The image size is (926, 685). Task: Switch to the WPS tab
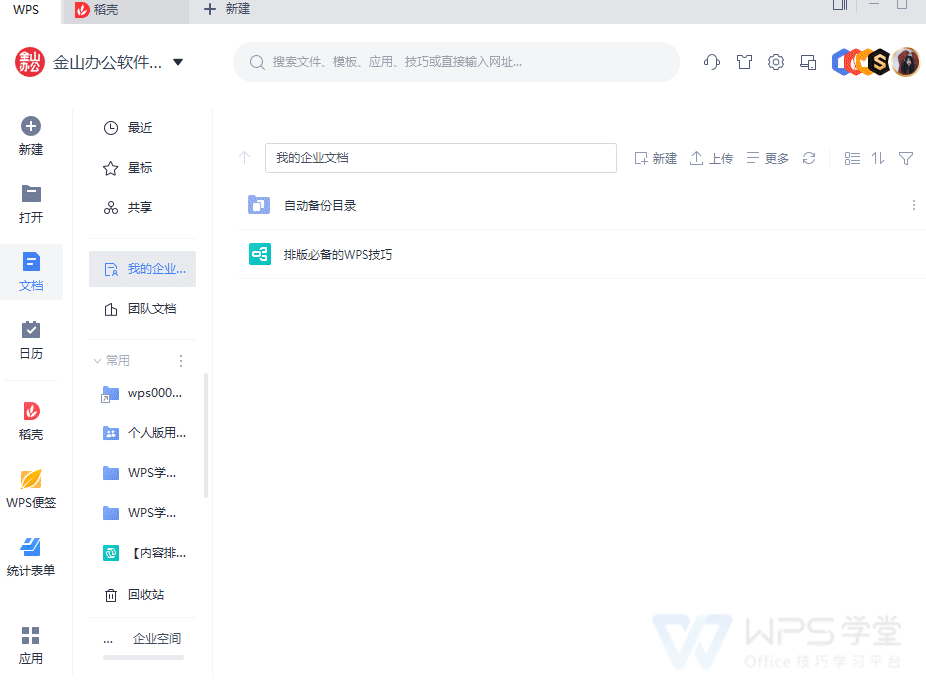point(26,9)
